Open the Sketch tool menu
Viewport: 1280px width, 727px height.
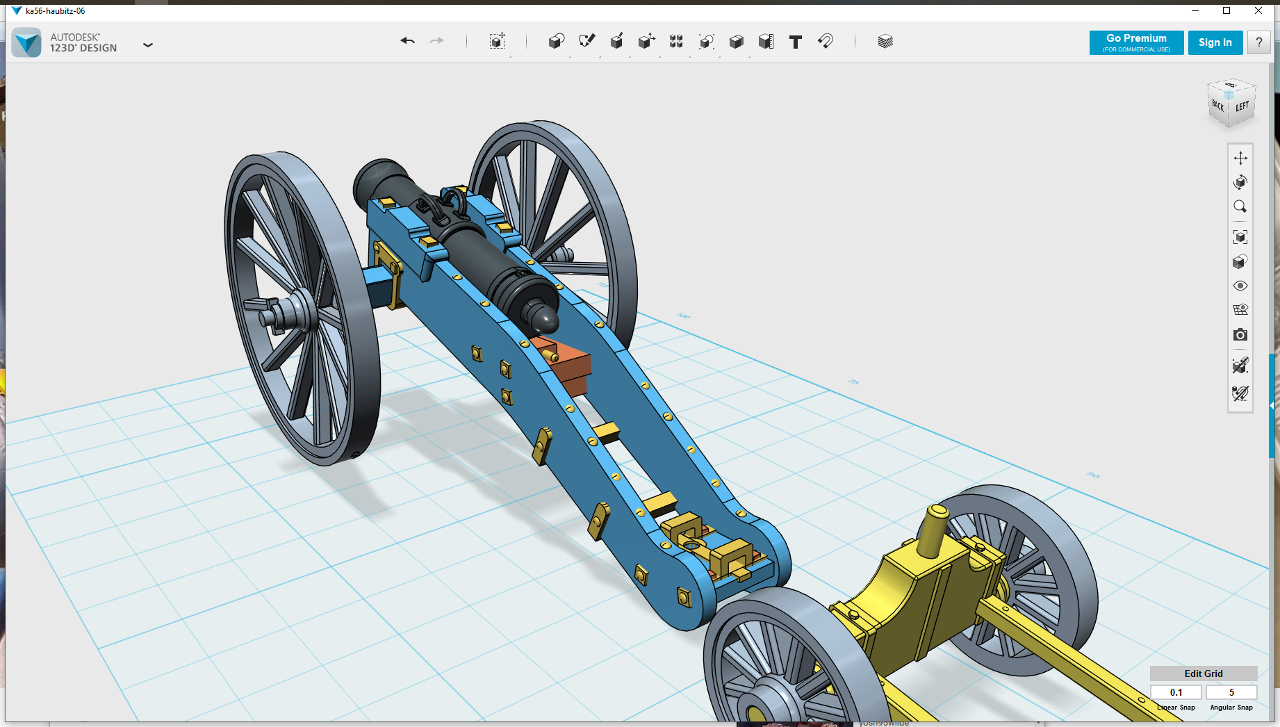[x=587, y=42]
